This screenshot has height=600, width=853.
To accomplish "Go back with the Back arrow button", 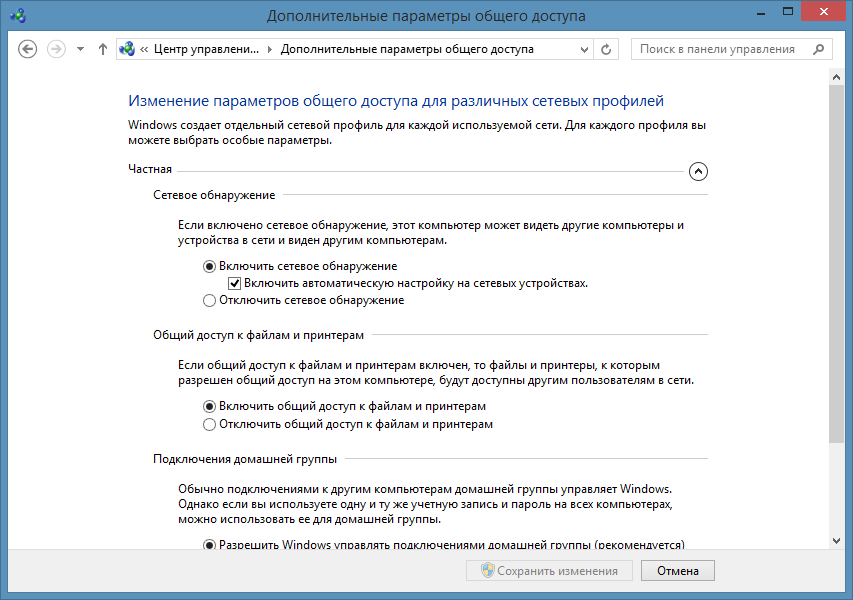I will (x=27, y=50).
